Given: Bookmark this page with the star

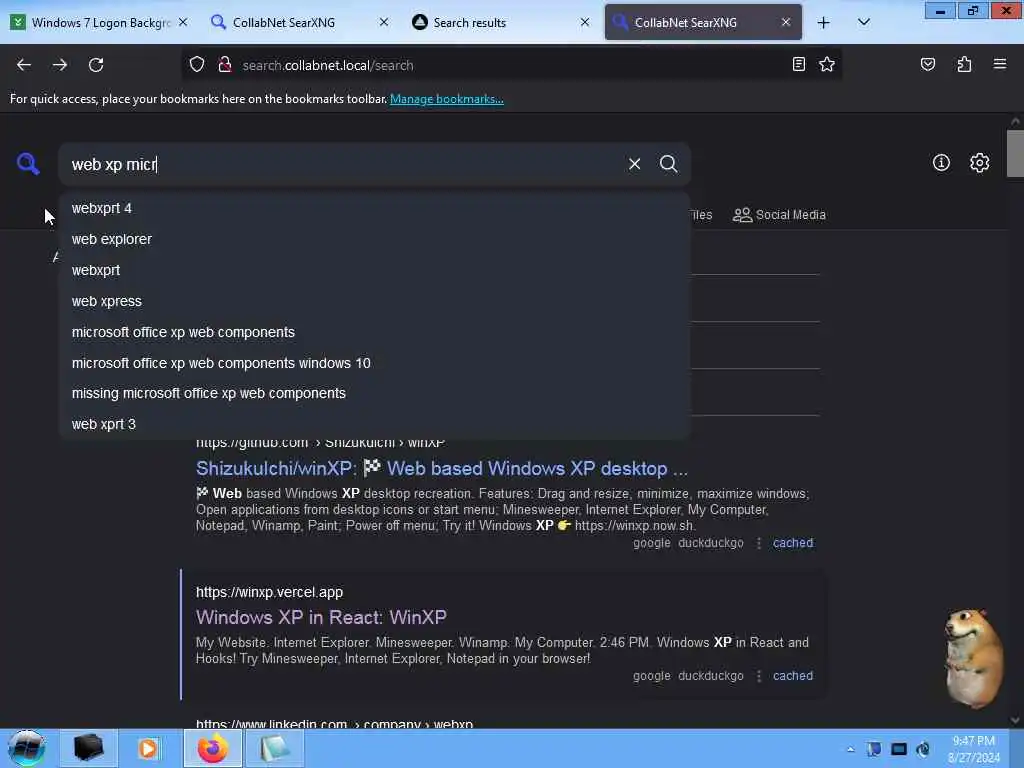Looking at the screenshot, I should tap(827, 64).
